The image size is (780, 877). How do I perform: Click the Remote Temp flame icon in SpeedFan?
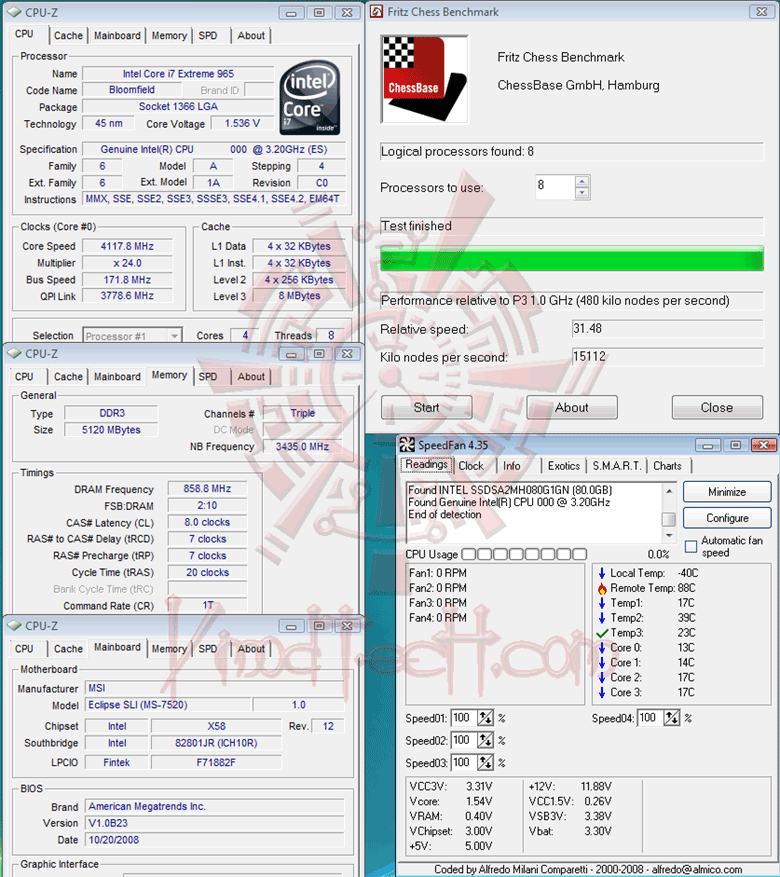pyautogui.click(x=602, y=588)
